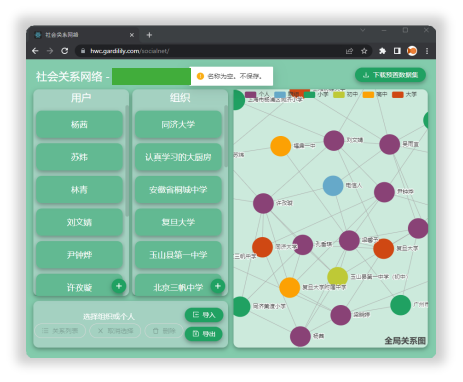Click the orange 福鼎一中 node in the graph
Viewport: 463px width, 382px height.
tap(281, 146)
